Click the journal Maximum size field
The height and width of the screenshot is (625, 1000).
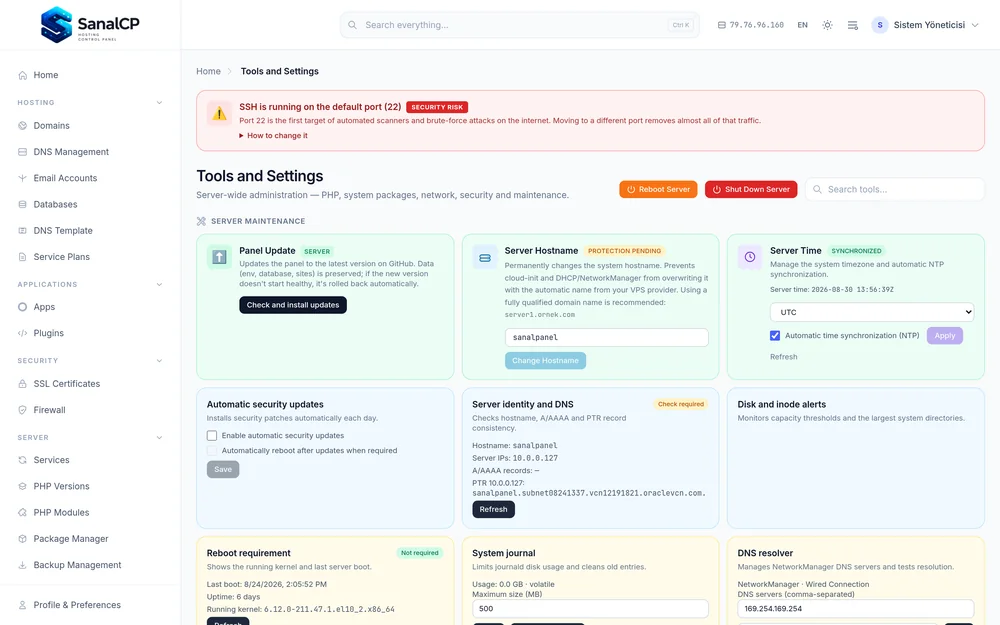point(590,608)
